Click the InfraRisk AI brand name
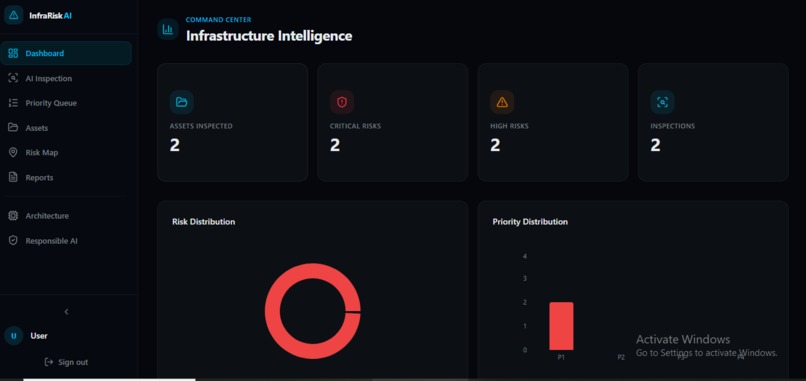 (x=50, y=15)
